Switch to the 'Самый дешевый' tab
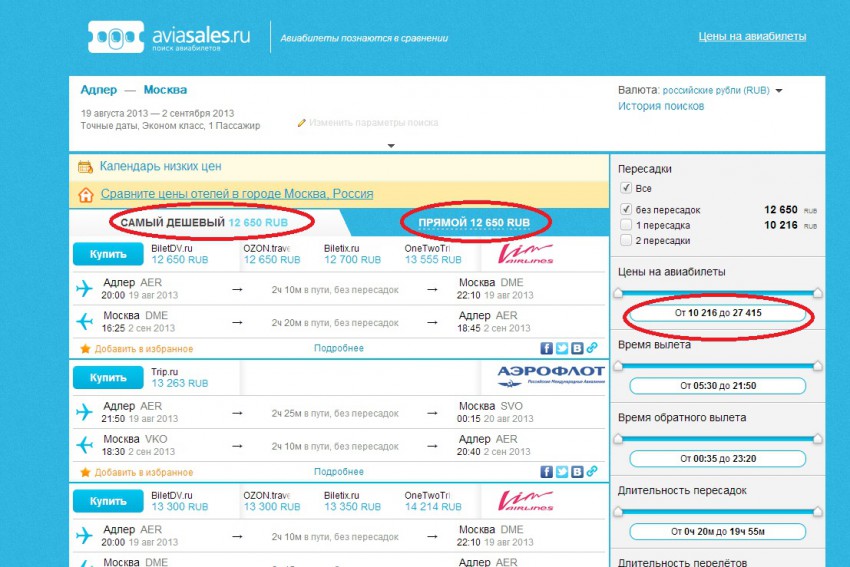Image resolution: width=850 pixels, height=567 pixels. (x=204, y=222)
